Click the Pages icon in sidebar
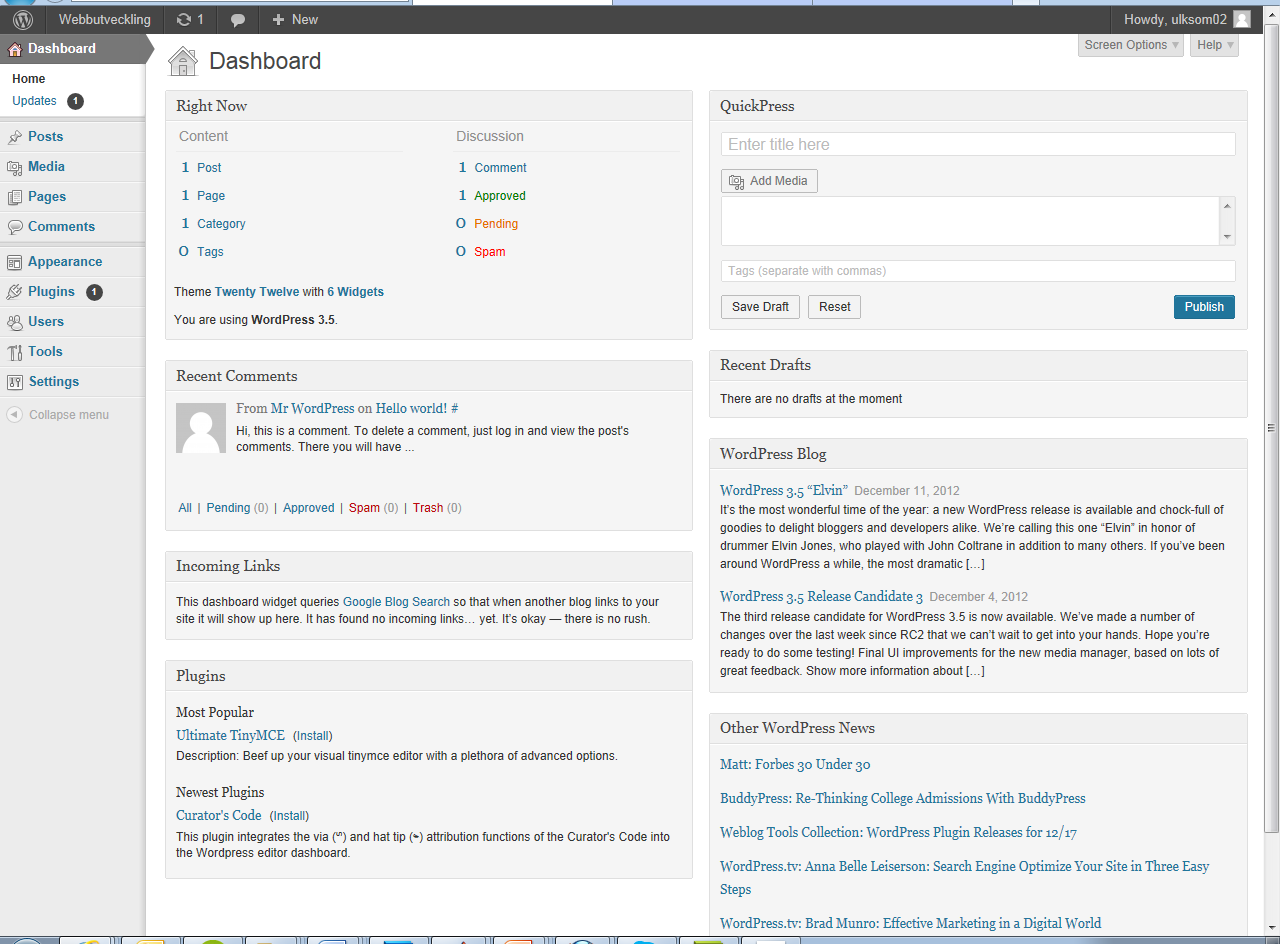The image size is (1280, 944). (x=15, y=197)
